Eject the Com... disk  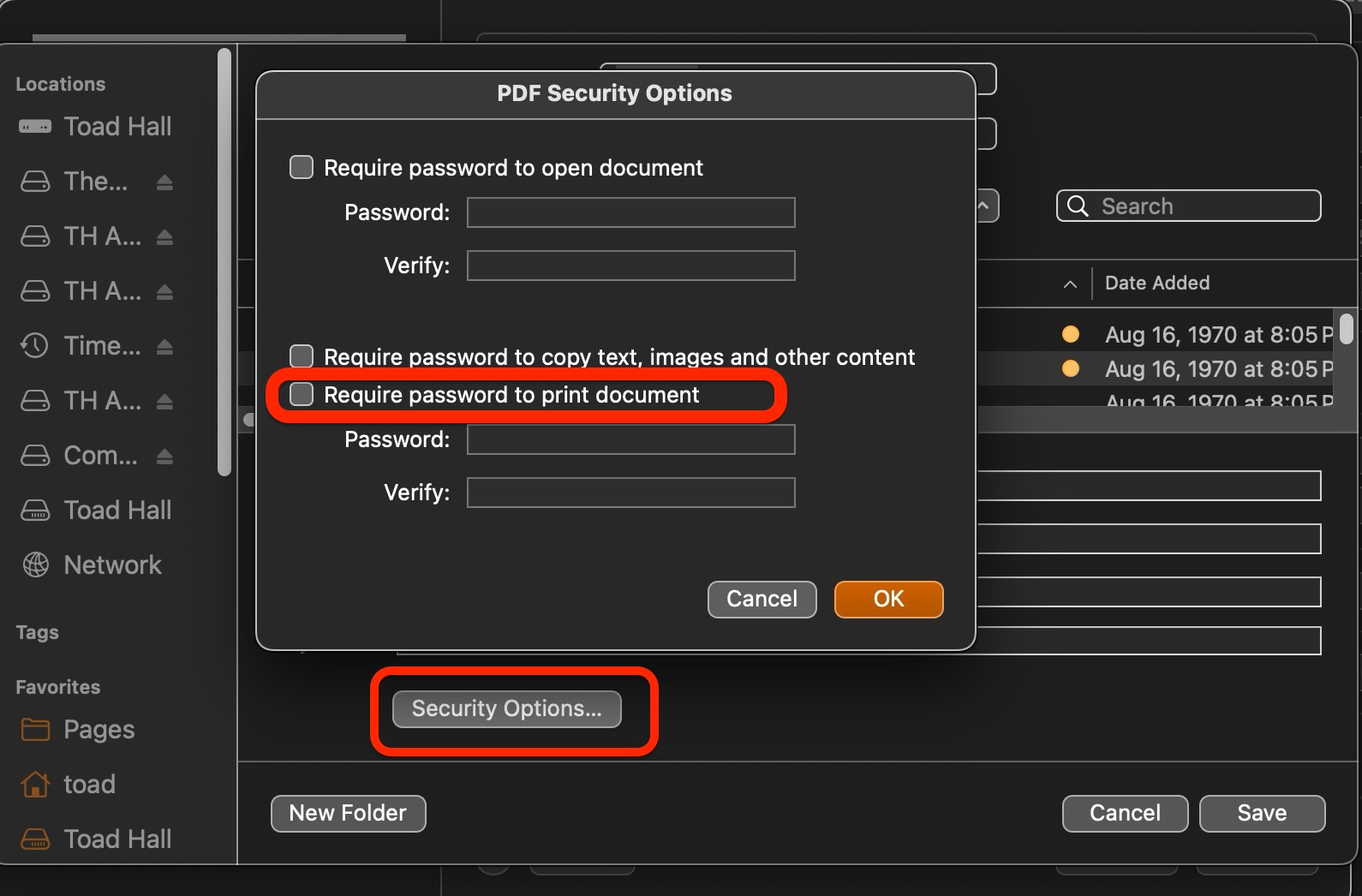click(165, 457)
